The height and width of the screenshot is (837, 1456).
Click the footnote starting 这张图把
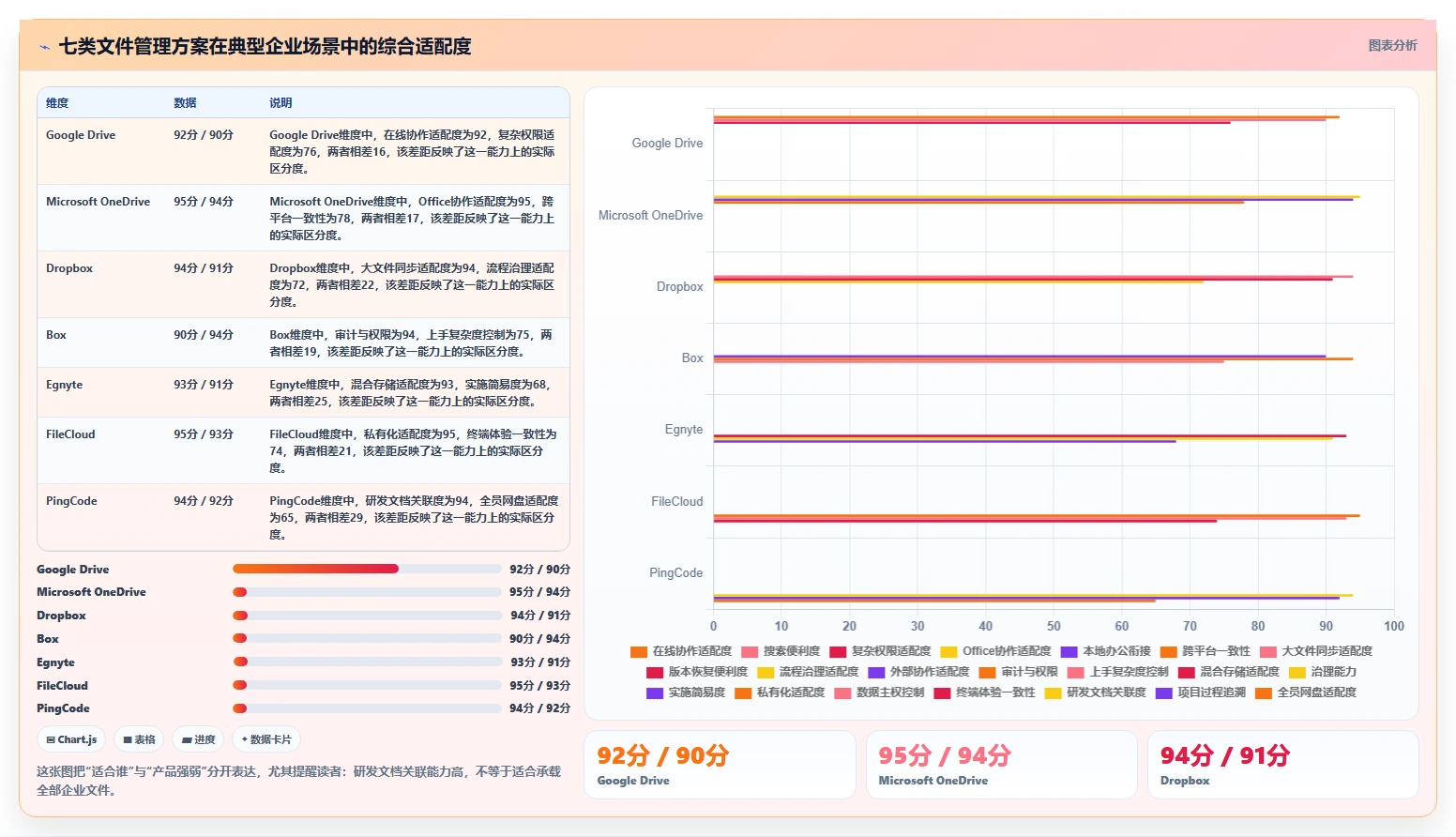(299, 781)
